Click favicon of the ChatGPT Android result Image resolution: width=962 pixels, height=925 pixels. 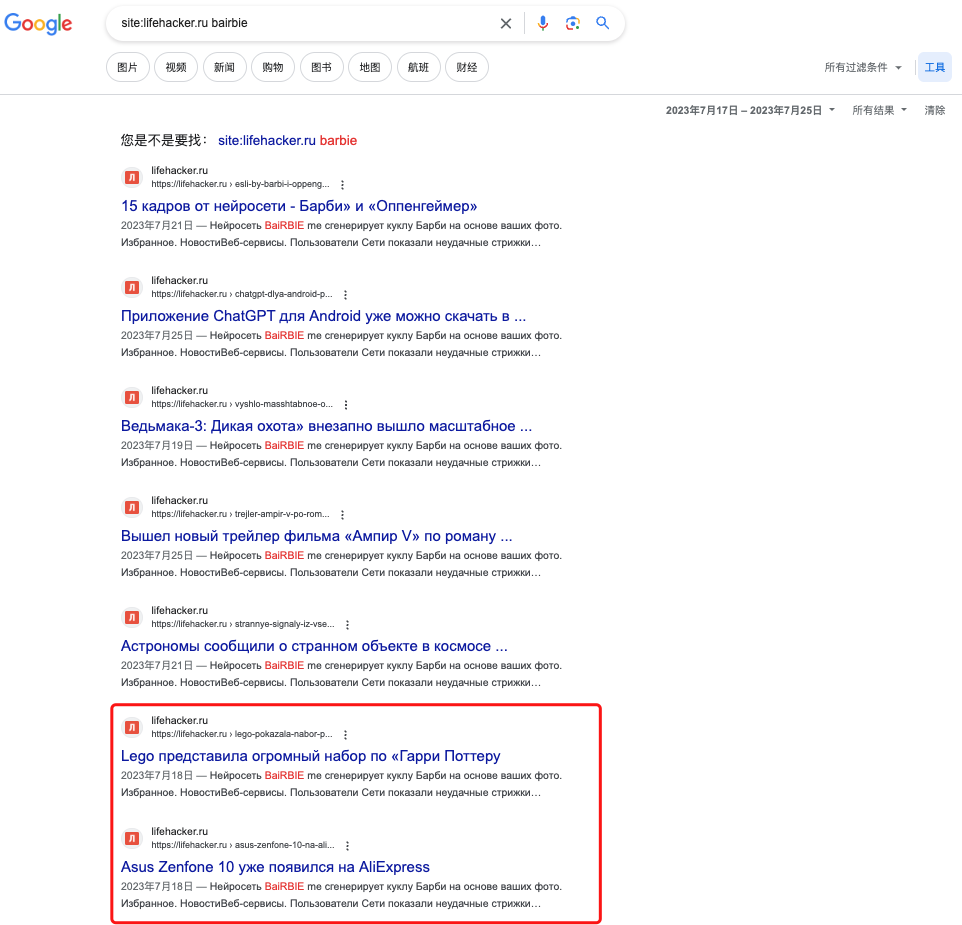click(x=131, y=288)
